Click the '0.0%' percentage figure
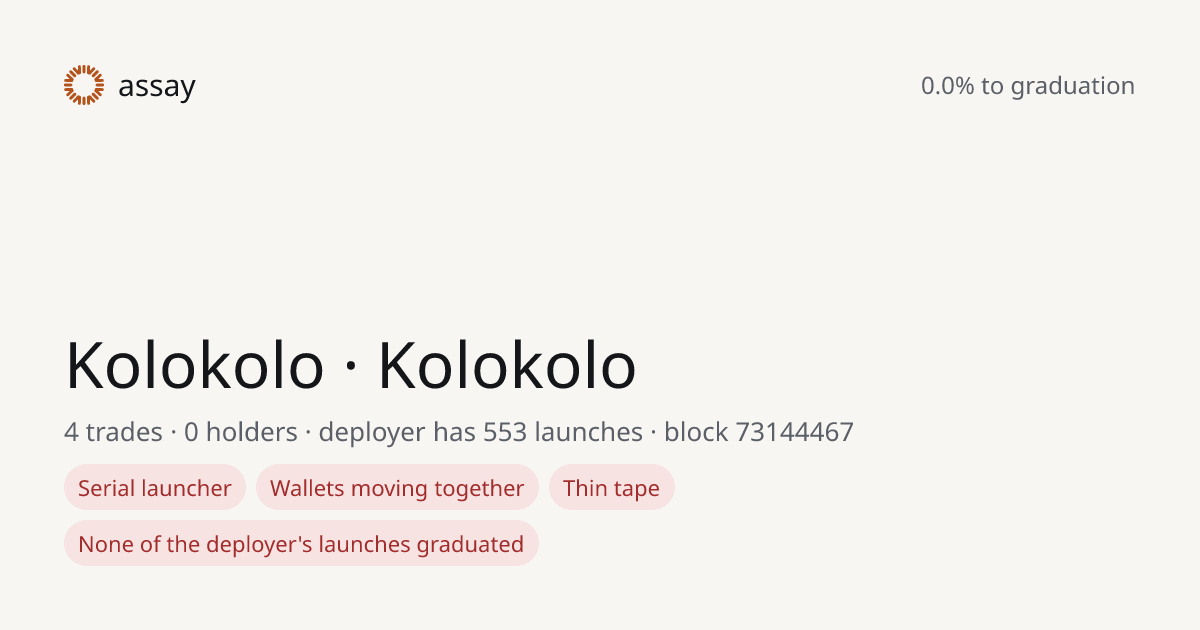 pos(947,86)
